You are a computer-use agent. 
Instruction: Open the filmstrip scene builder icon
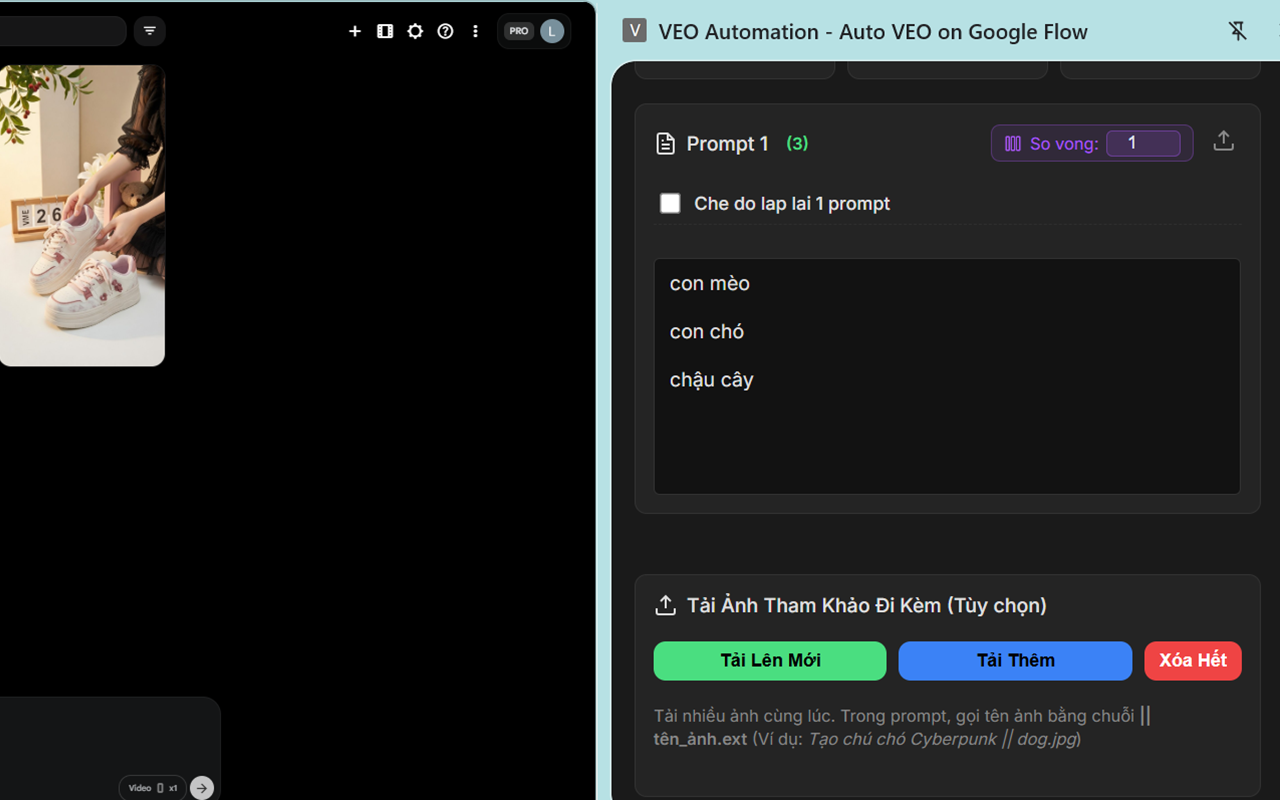point(385,31)
